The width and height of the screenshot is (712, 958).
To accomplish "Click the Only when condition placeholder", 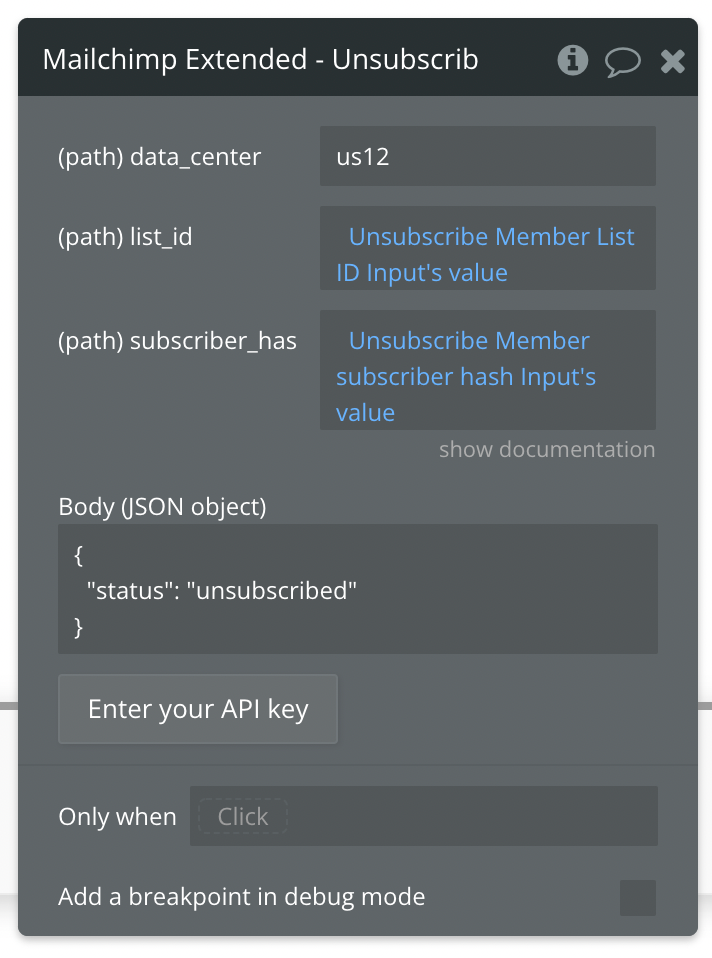I will tap(243, 817).
